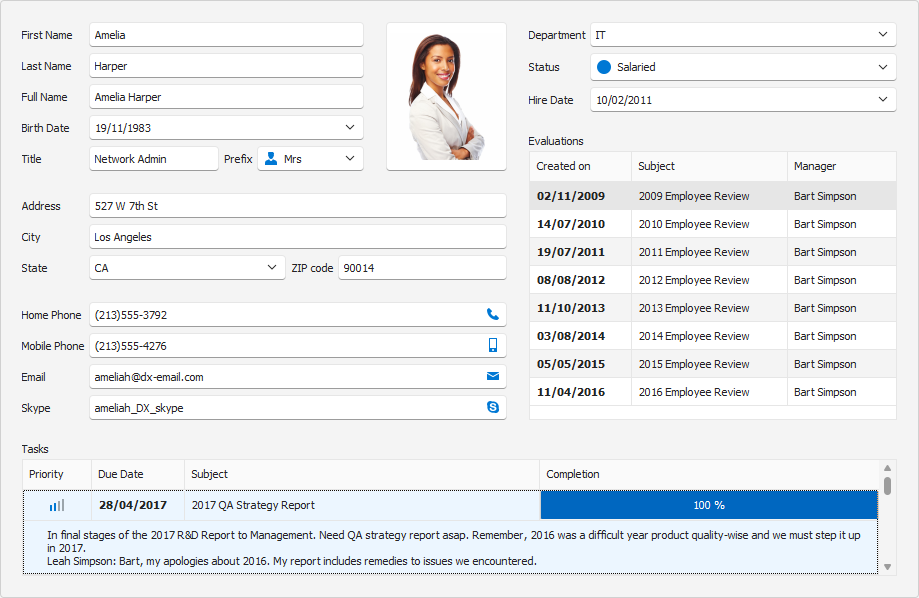Click the mobile device icon in Mobile Phone field

pos(492,345)
